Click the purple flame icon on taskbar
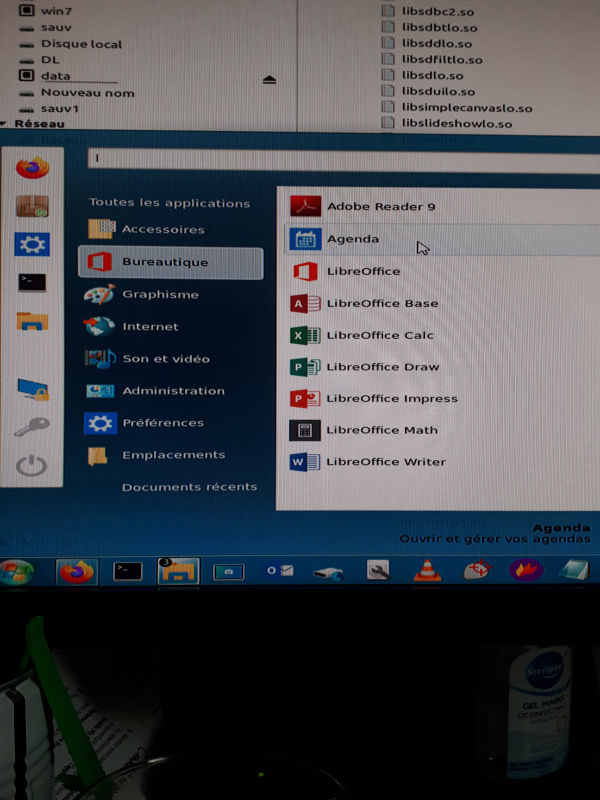 (526, 570)
